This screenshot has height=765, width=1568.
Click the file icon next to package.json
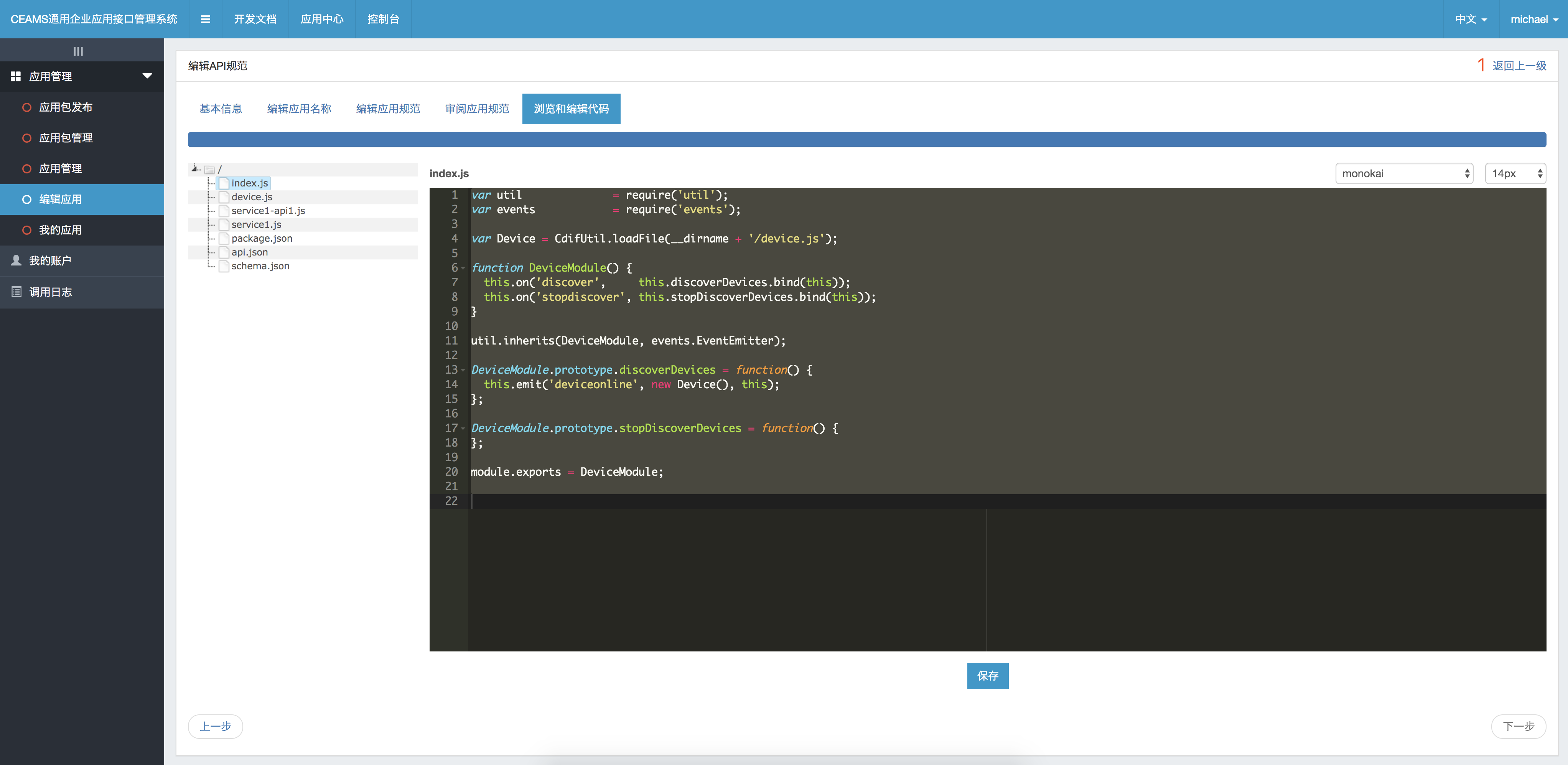(223, 238)
